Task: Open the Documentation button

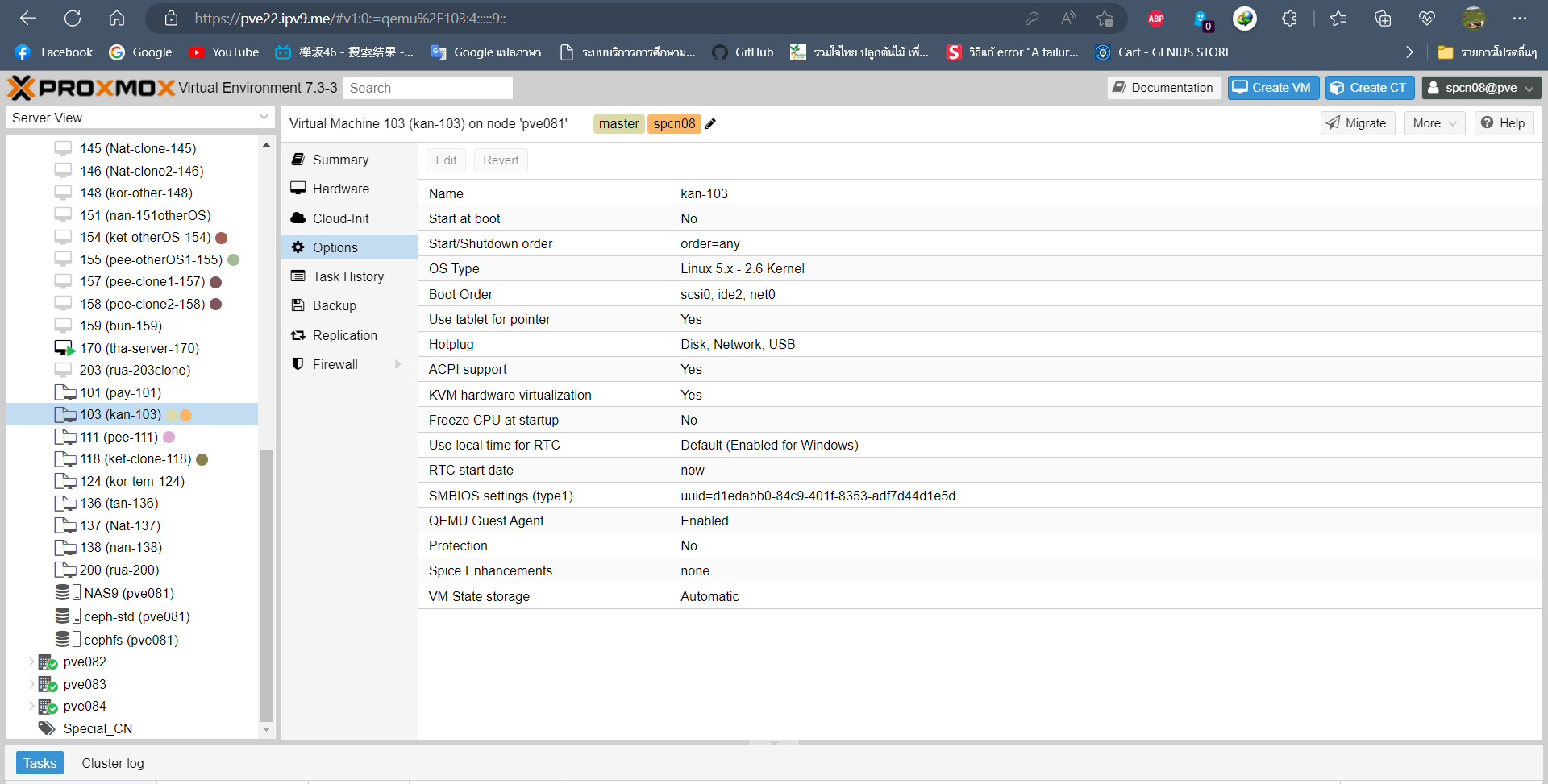Action: pos(1163,88)
